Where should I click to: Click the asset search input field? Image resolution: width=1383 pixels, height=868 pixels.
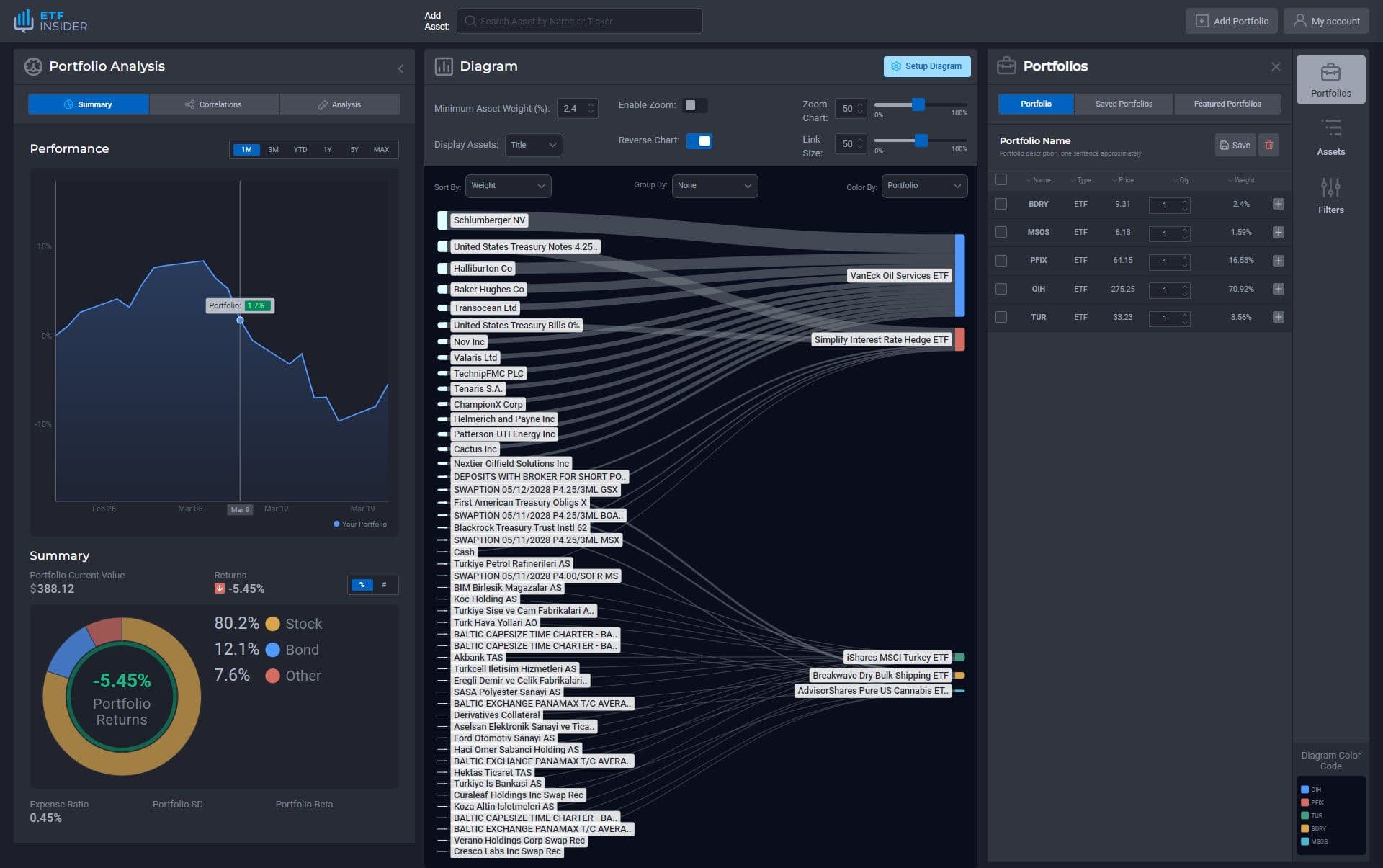579,21
